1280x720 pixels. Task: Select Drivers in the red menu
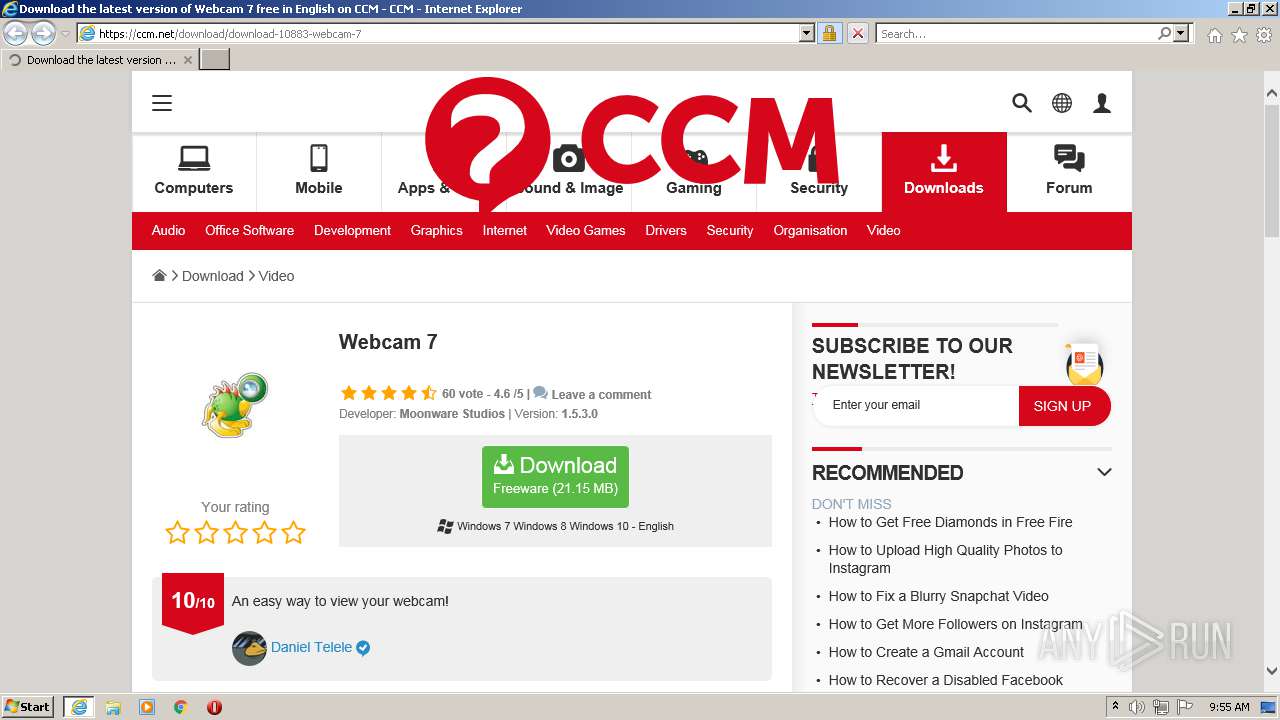click(x=665, y=230)
